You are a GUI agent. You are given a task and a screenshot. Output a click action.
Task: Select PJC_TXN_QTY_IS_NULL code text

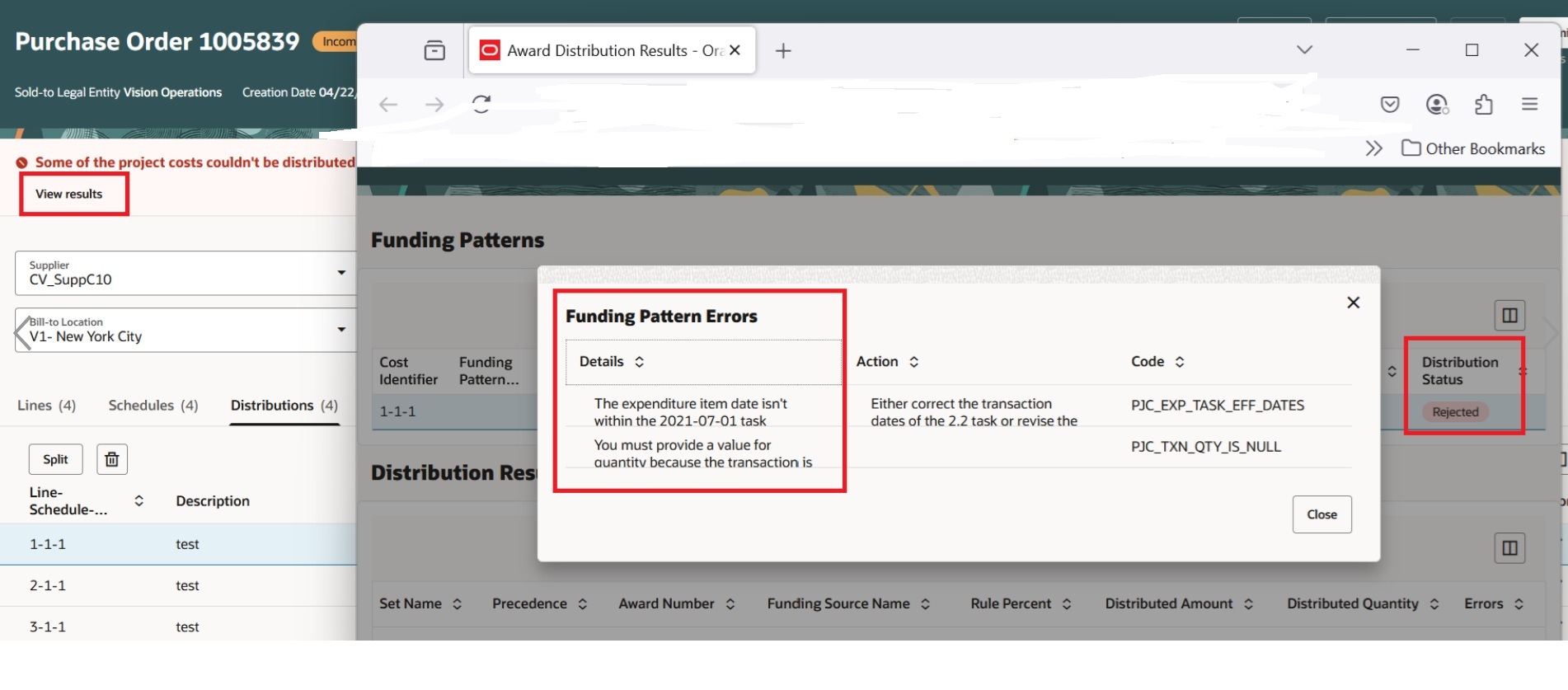pos(1206,447)
